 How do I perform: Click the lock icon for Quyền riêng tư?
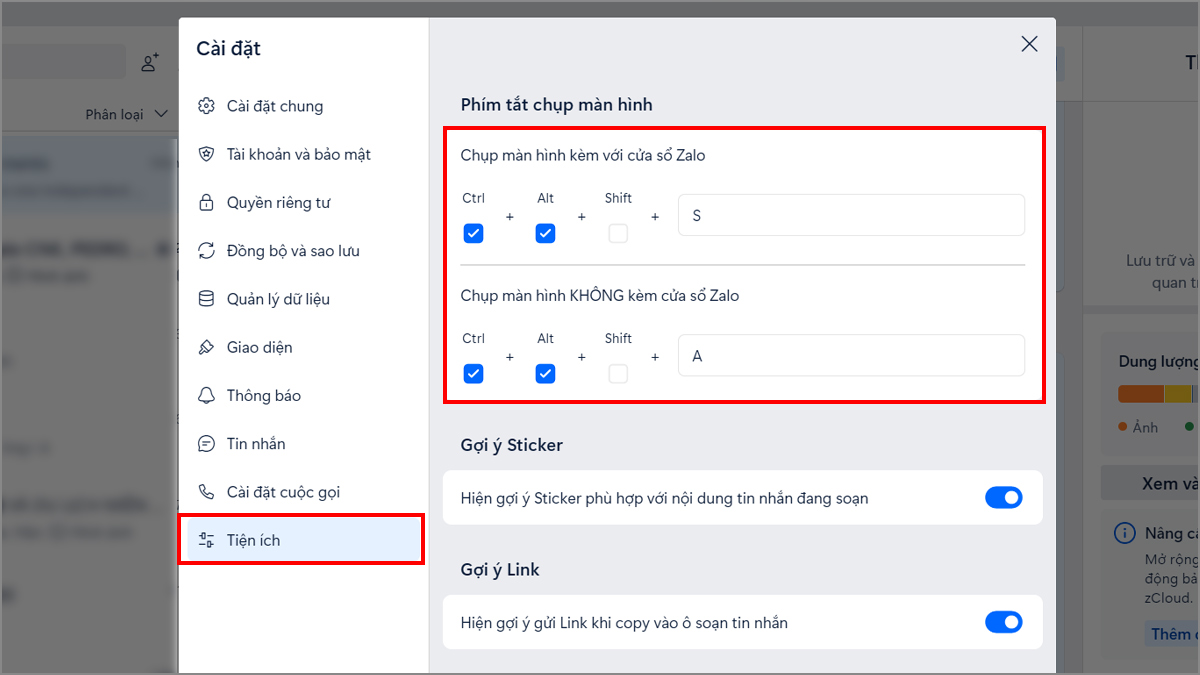pos(207,203)
